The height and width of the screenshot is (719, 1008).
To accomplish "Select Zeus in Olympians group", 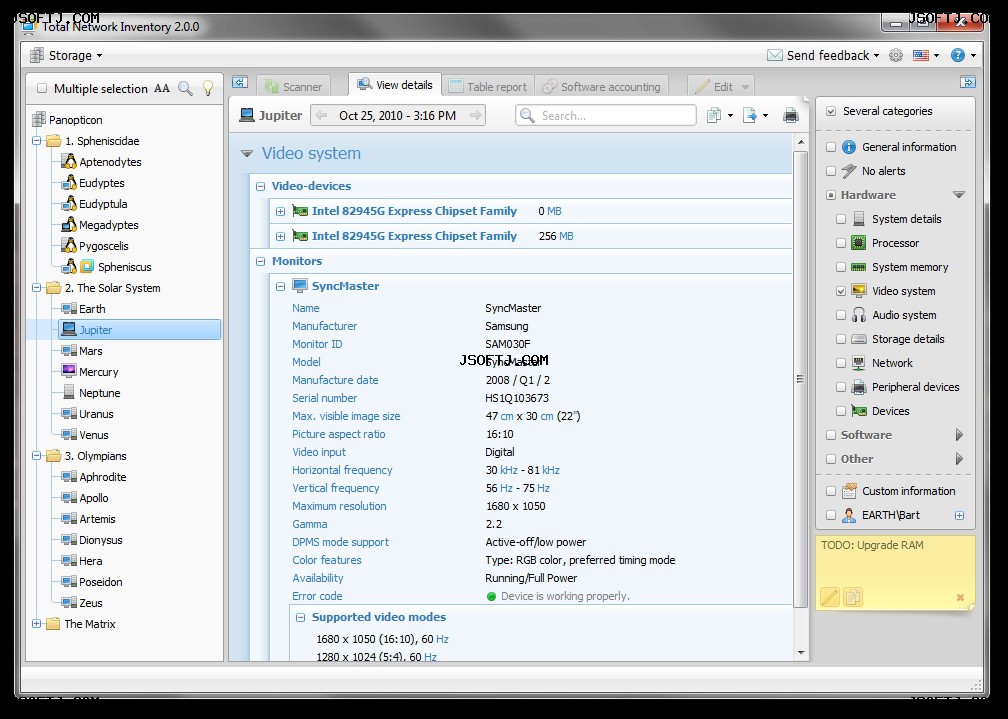I will (91, 603).
